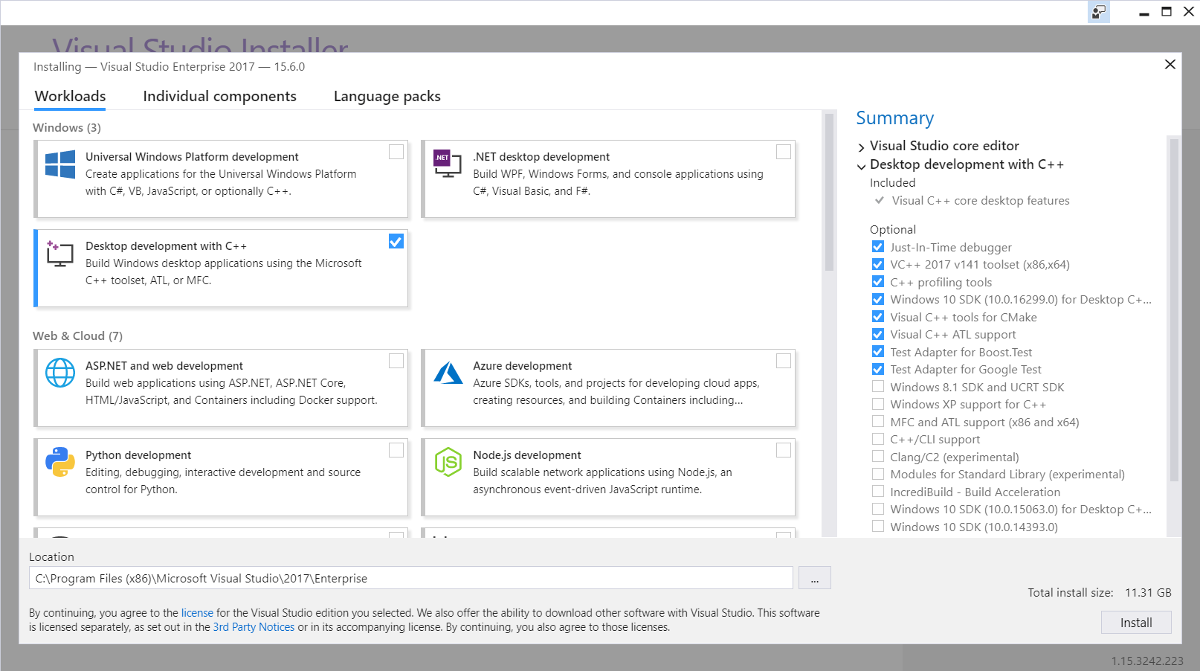Uncheck the Desktop development with C++ workload

pyautogui.click(x=396, y=241)
